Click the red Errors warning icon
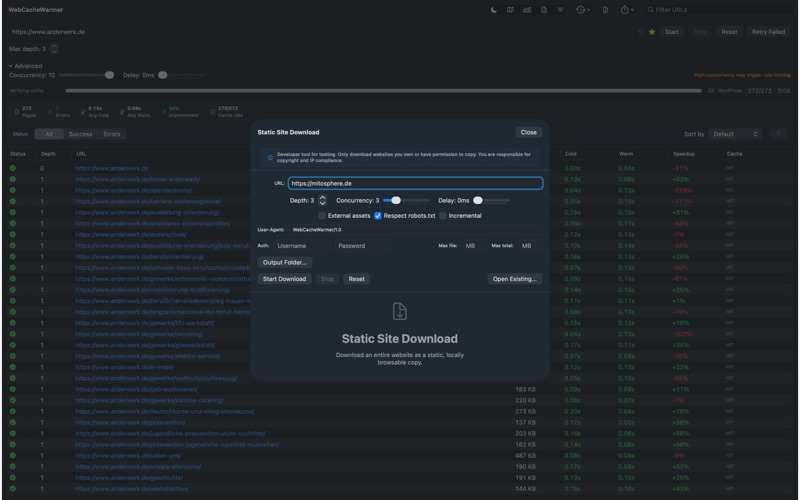Image resolution: width=800 pixels, height=500 pixels. pos(50,112)
